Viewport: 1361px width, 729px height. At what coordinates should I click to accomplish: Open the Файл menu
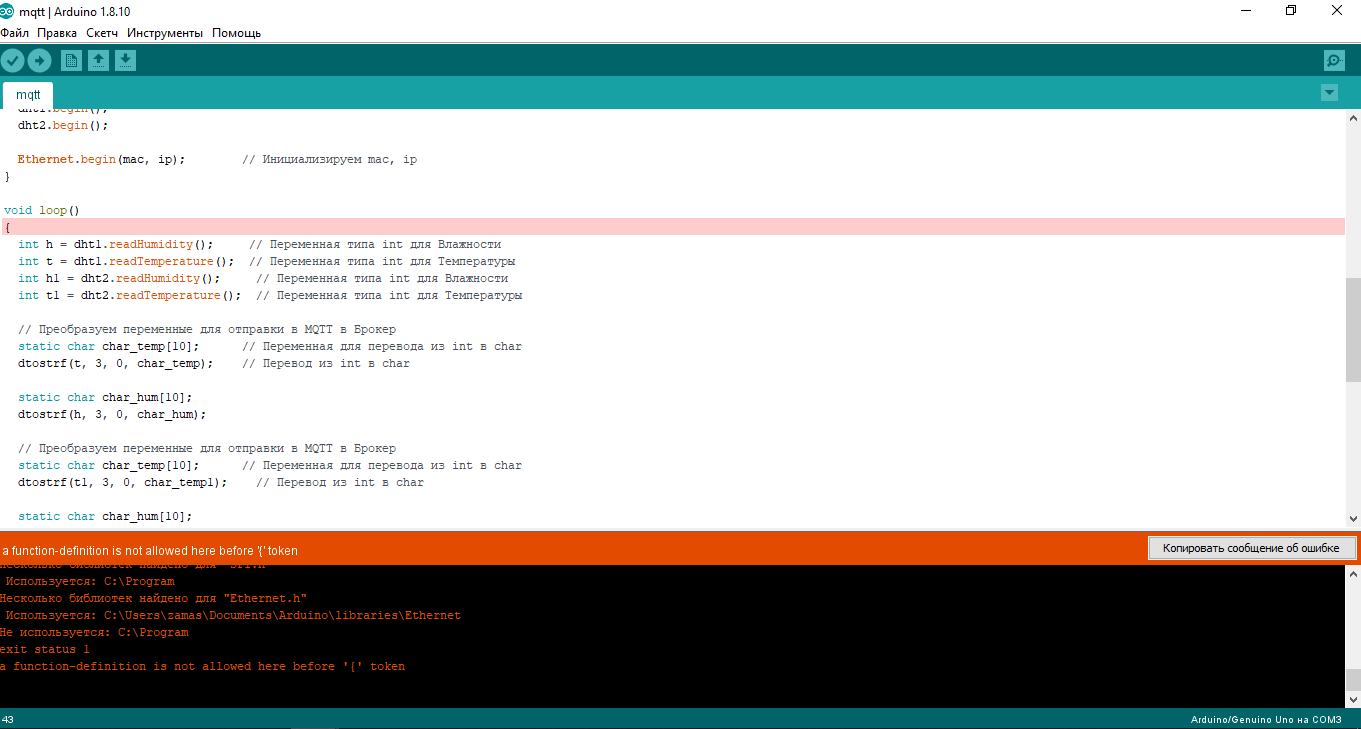tap(14, 32)
